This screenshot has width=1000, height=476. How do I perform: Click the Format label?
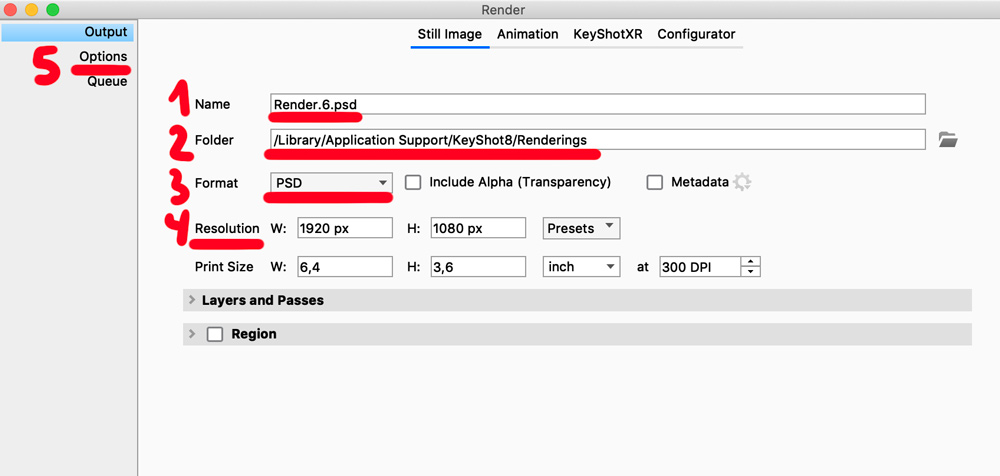point(217,183)
